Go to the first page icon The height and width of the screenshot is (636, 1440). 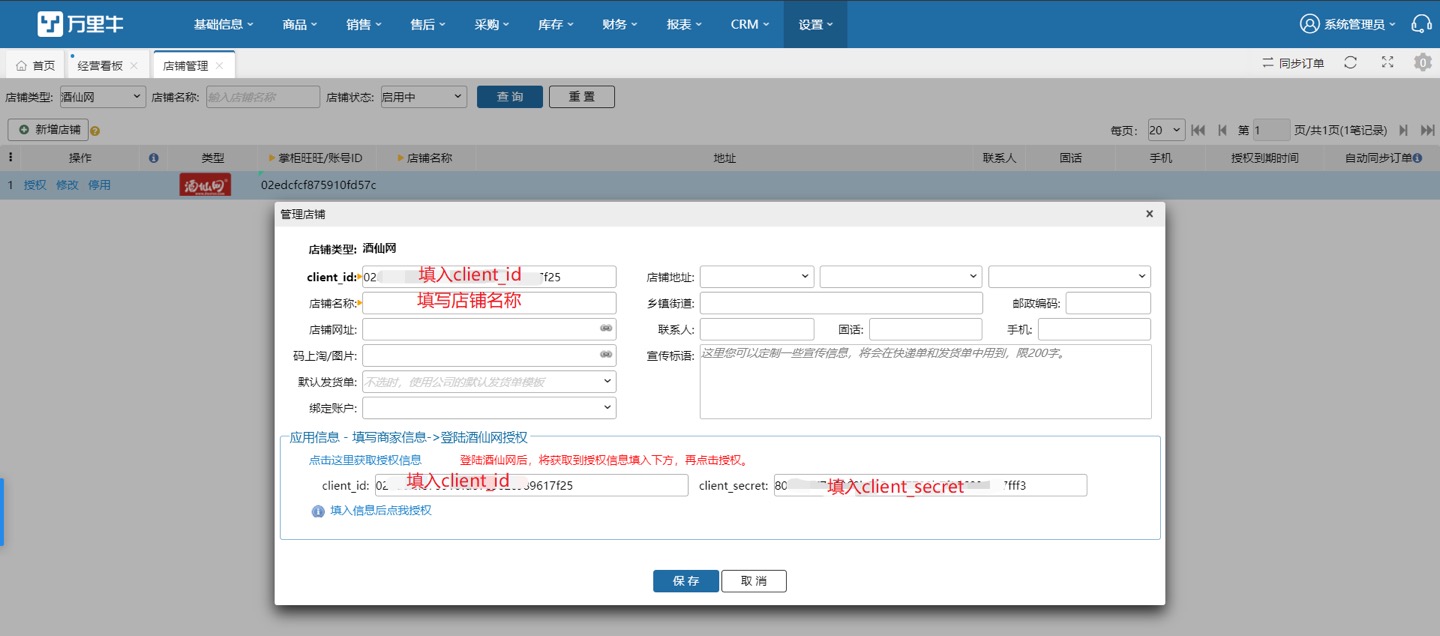pyautogui.click(x=1197, y=130)
